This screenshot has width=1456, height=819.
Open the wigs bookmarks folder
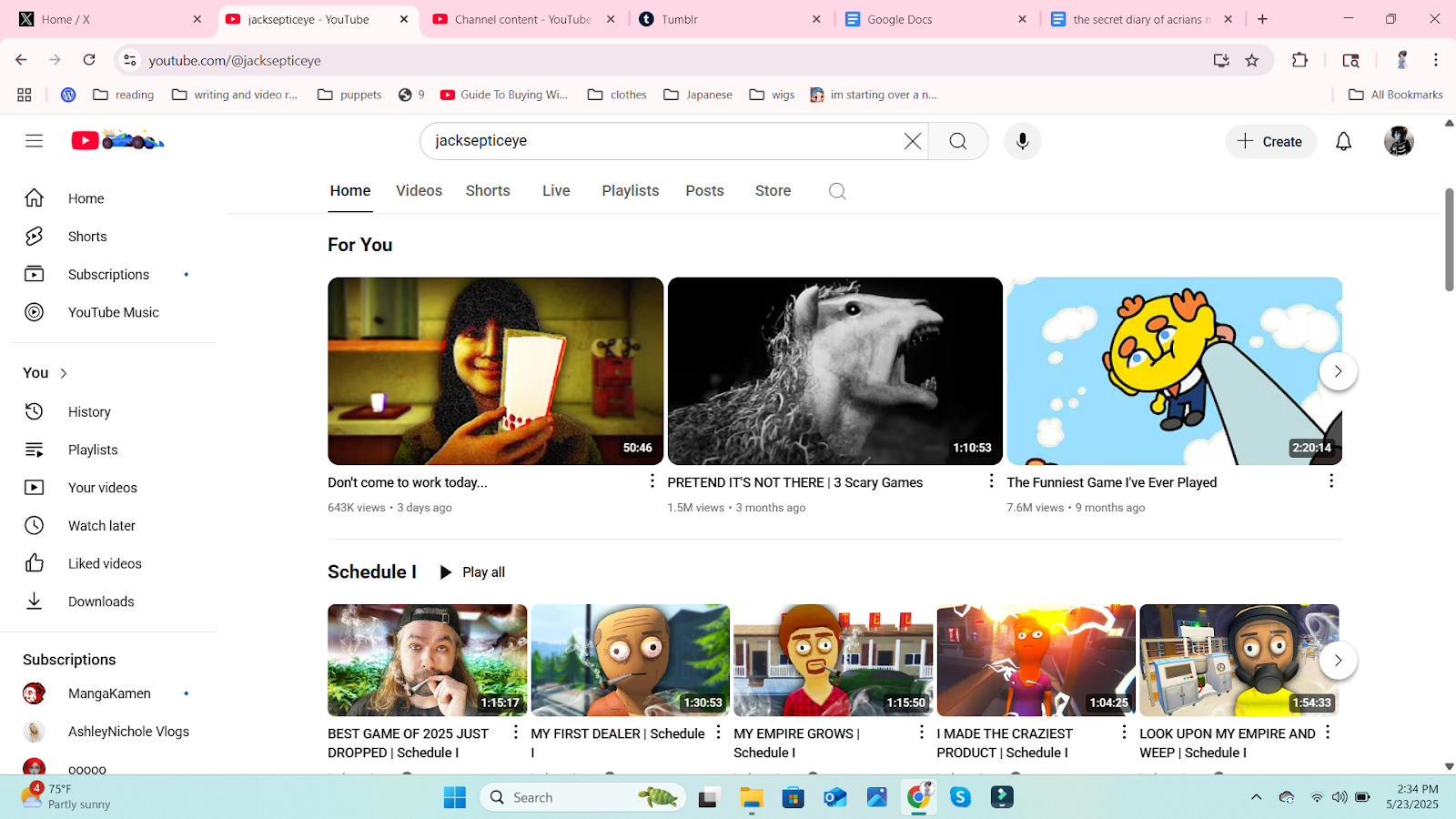coord(772,95)
